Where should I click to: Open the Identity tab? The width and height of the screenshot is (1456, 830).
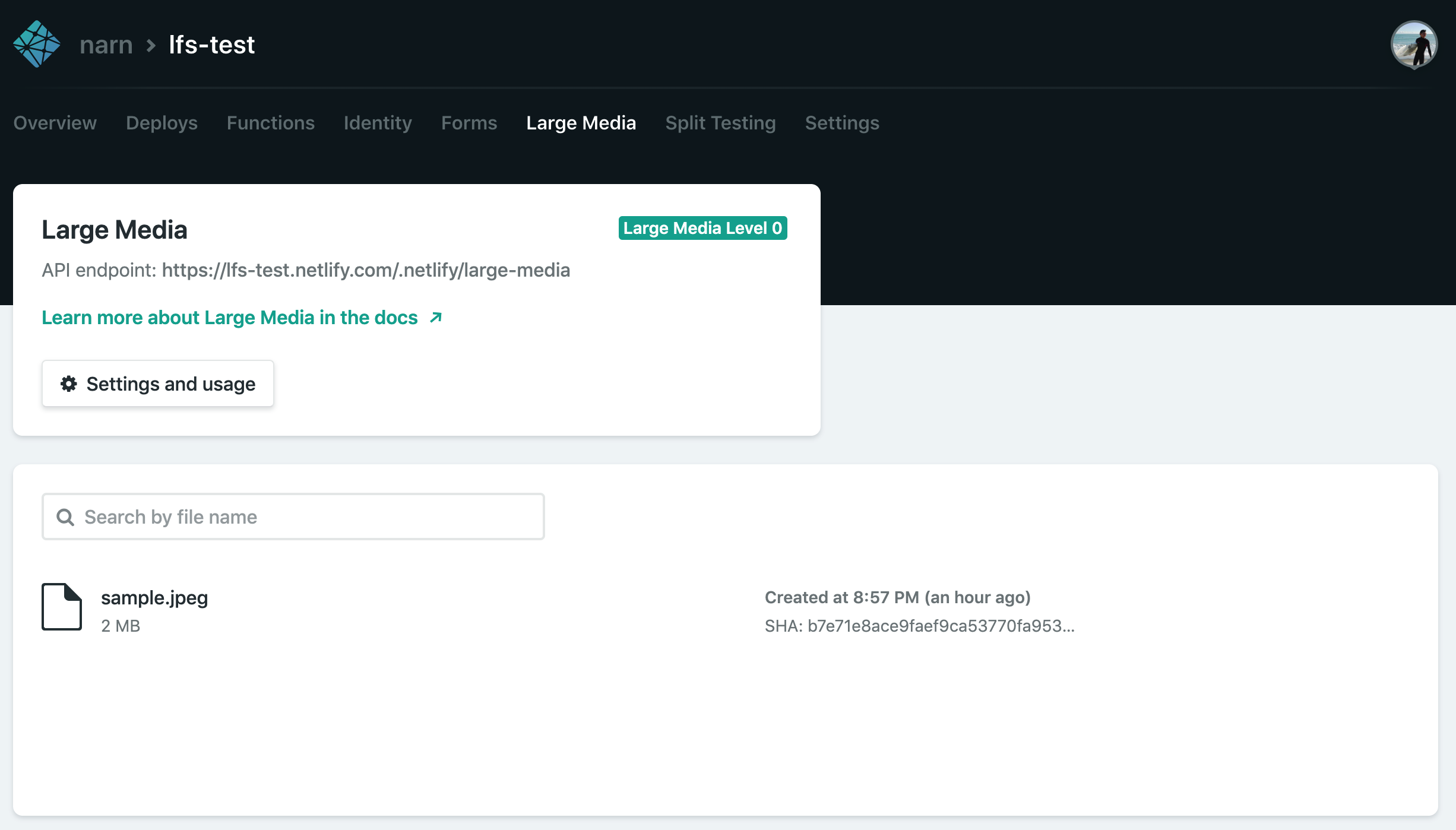378,123
